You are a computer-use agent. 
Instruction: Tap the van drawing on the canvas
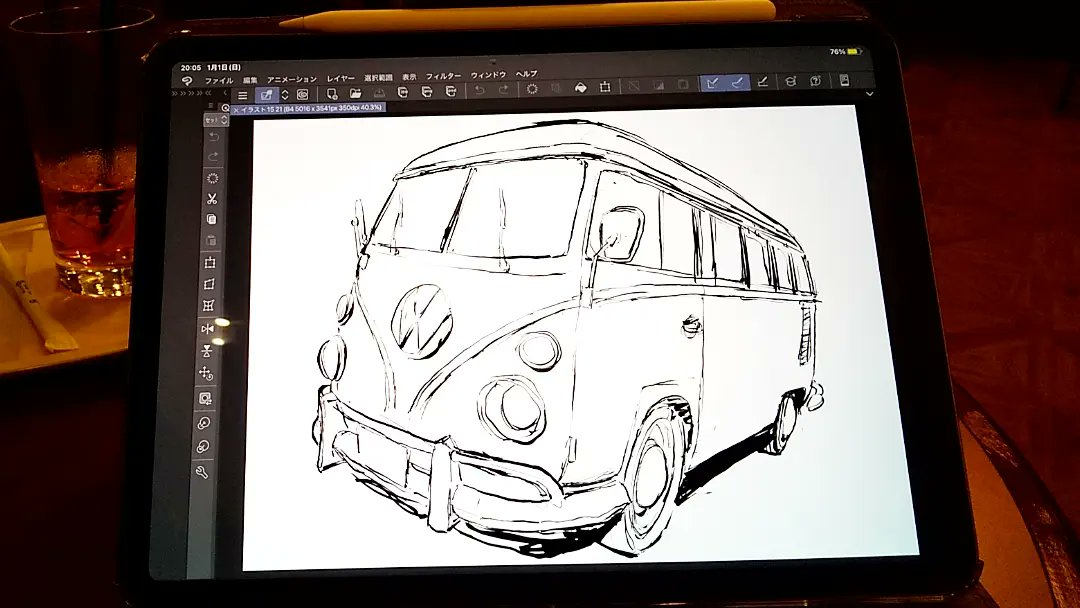pos(566,335)
